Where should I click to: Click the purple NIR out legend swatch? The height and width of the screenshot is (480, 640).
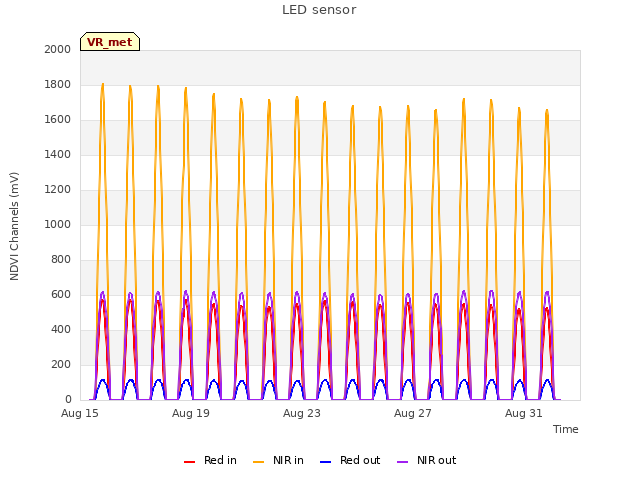click(402, 462)
